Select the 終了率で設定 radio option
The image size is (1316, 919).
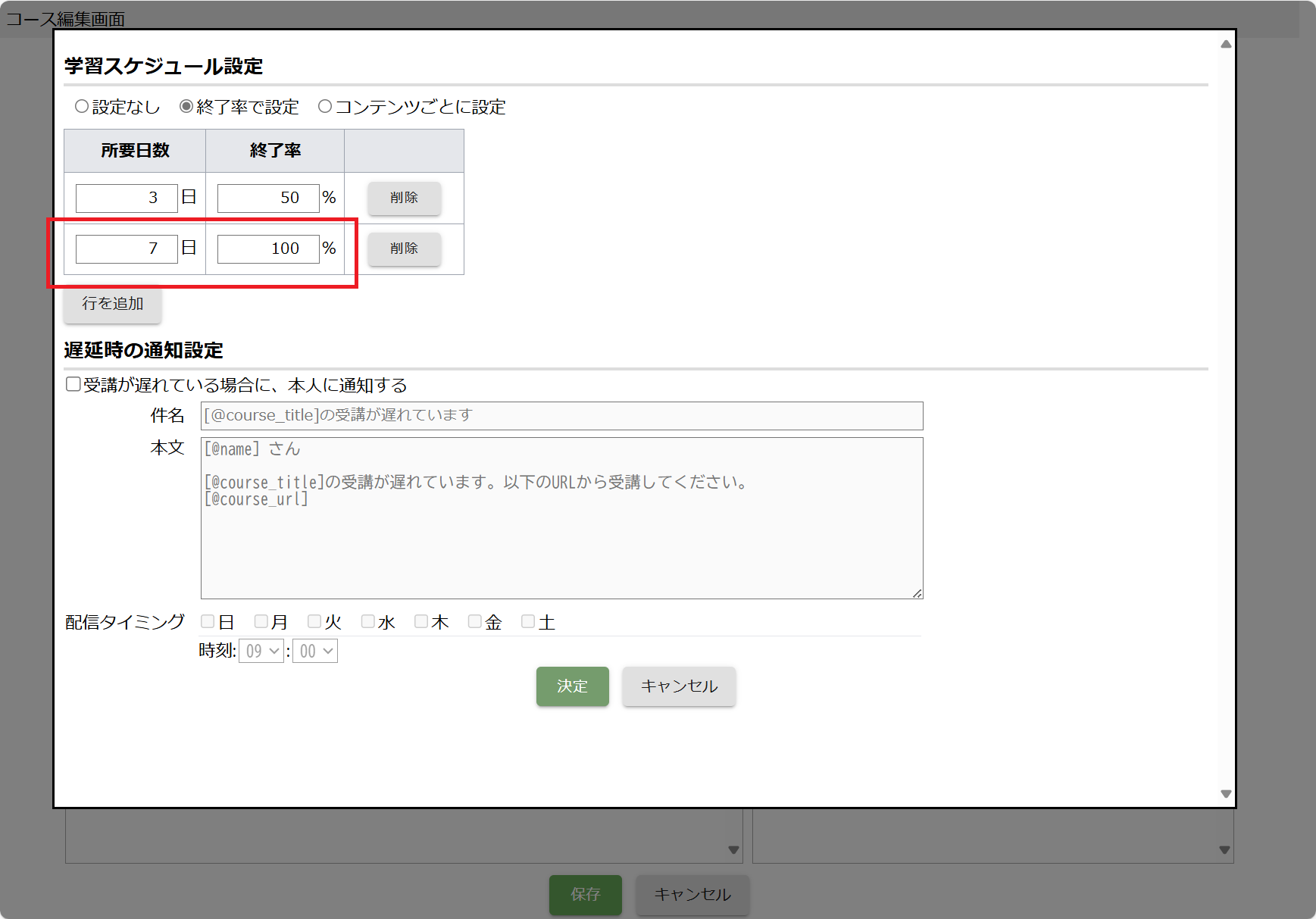(186, 107)
